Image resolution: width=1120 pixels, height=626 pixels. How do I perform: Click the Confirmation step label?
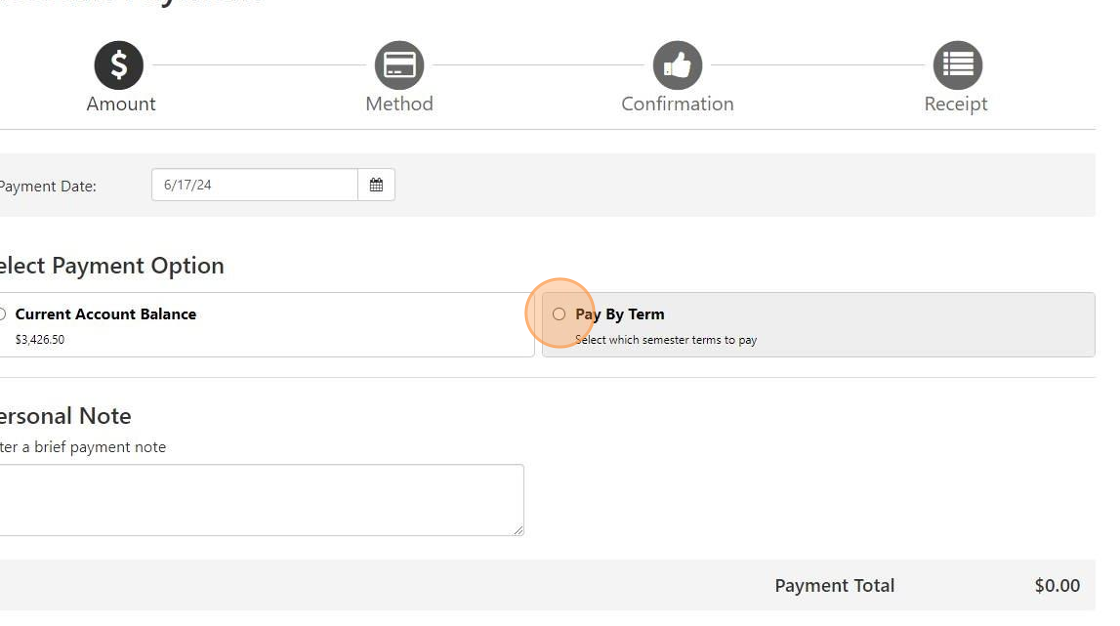pos(677,104)
